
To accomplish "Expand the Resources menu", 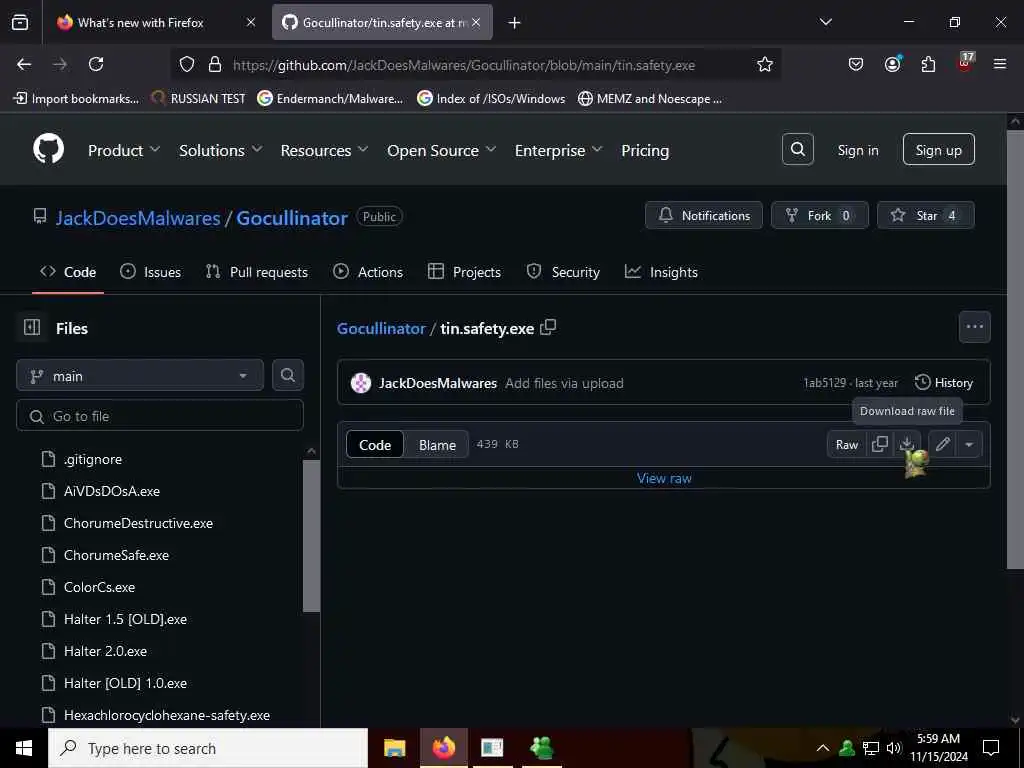I will click(x=325, y=150).
